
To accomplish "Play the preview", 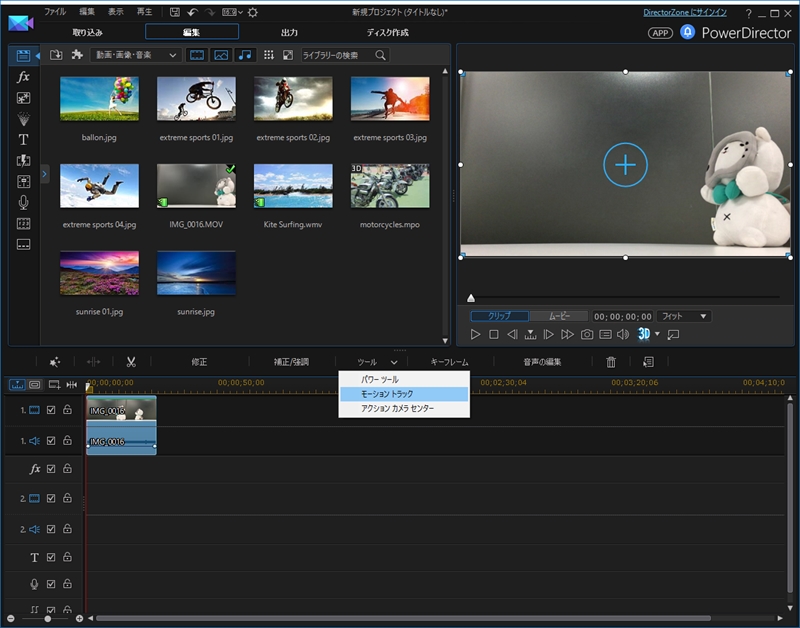I will click(475, 335).
